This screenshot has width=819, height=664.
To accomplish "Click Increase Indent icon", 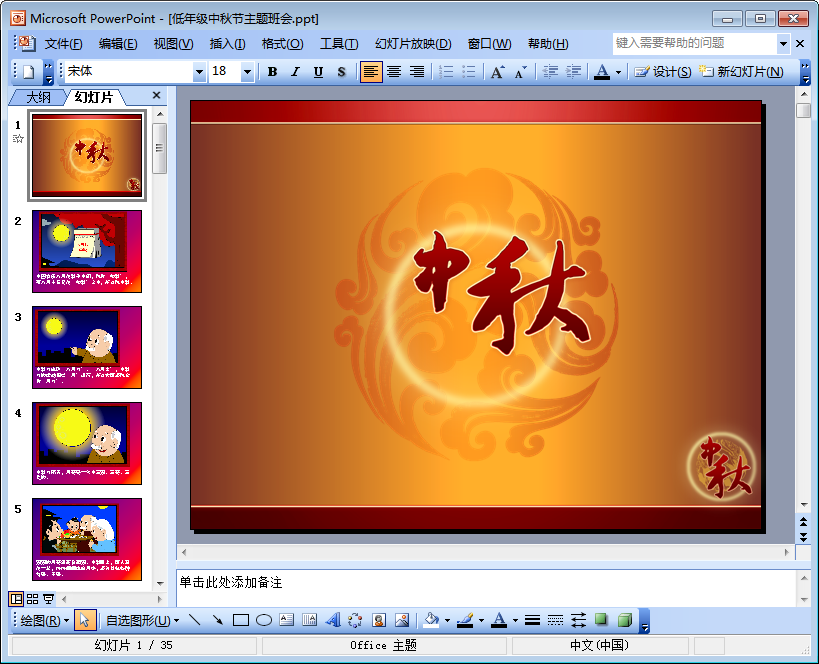I will coord(574,72).
